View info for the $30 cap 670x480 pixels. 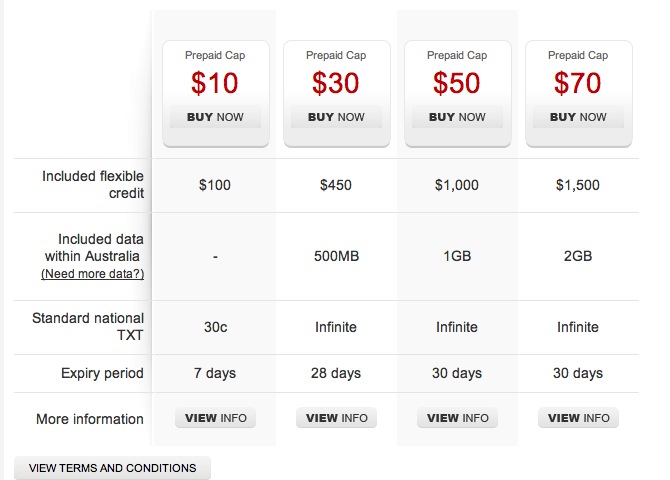pyautogui.click(x=337, y=418)
